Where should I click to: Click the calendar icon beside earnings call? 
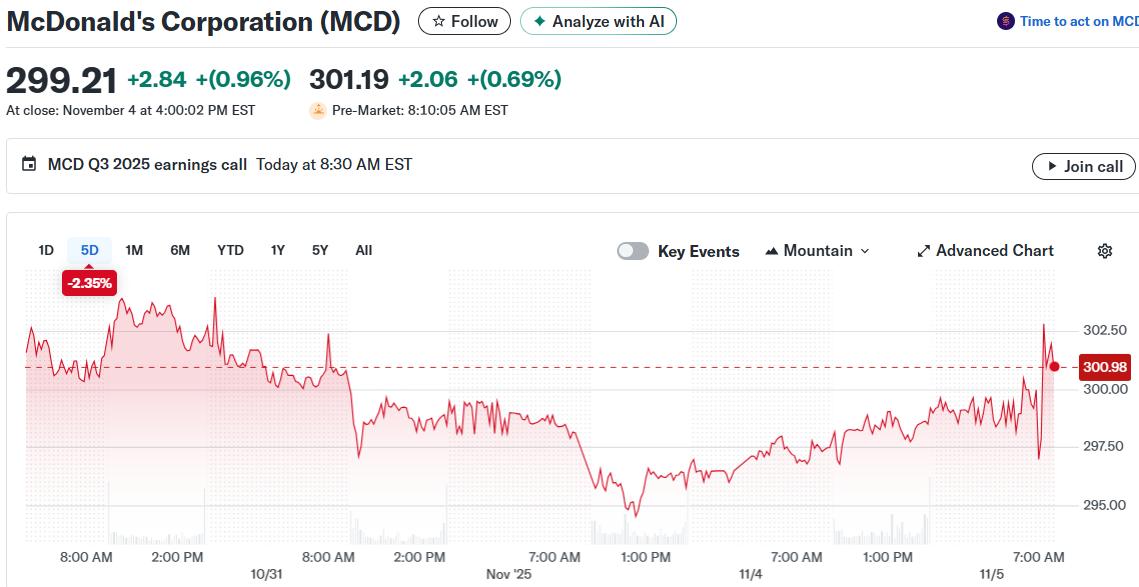click(29, 164)
